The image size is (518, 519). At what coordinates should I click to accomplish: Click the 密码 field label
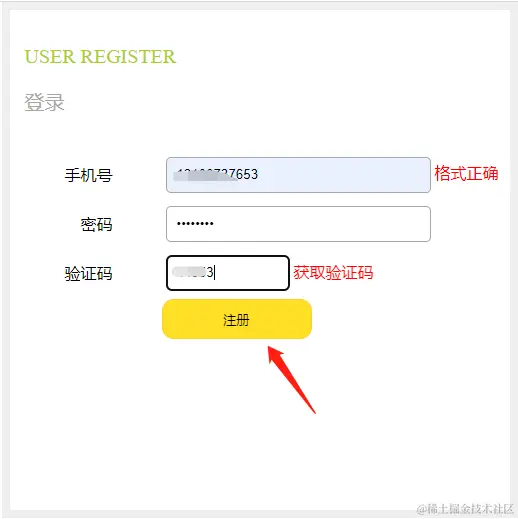[97, 224]
